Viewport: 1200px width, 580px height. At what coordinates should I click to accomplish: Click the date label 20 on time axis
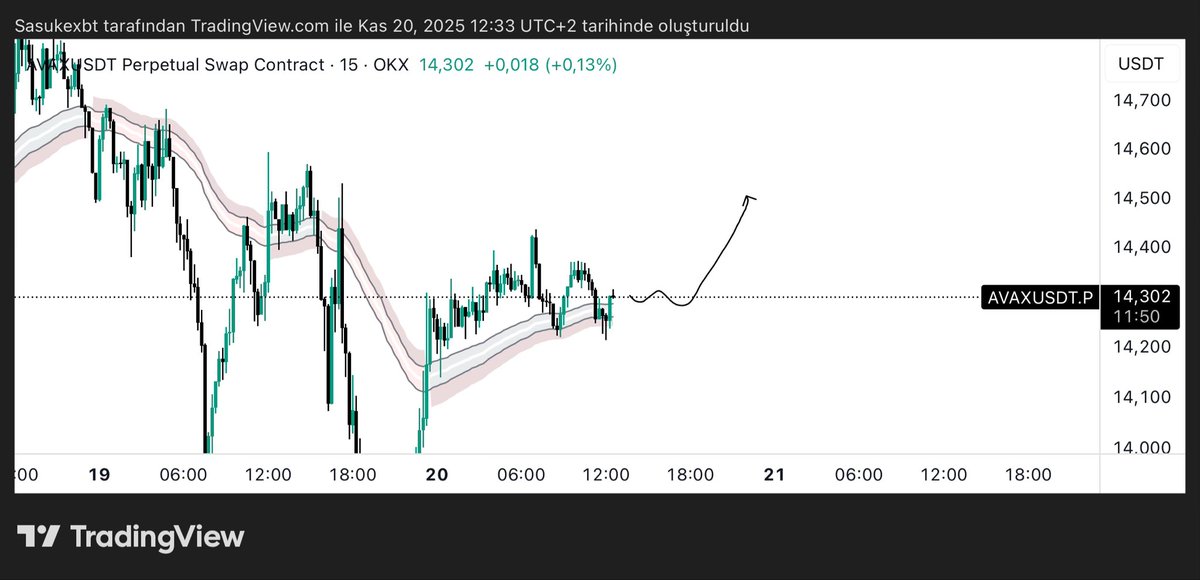436,475
